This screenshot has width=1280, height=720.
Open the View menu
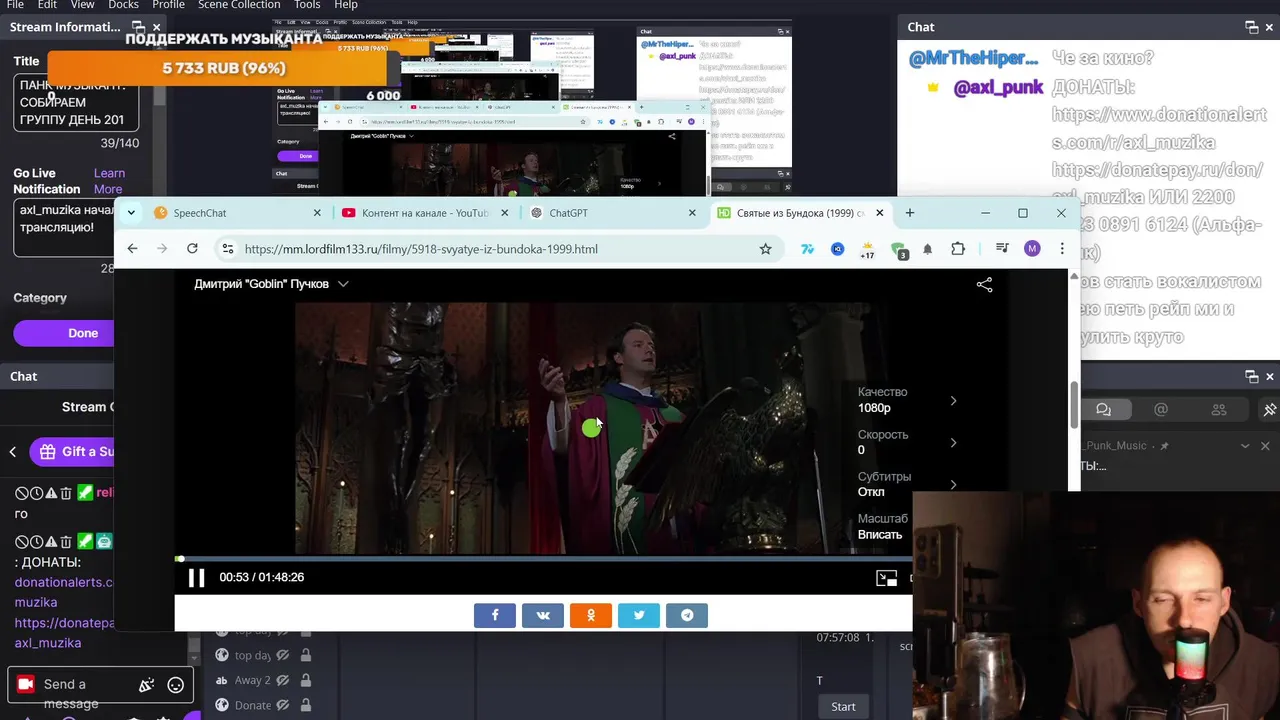(x=82, y=5)
